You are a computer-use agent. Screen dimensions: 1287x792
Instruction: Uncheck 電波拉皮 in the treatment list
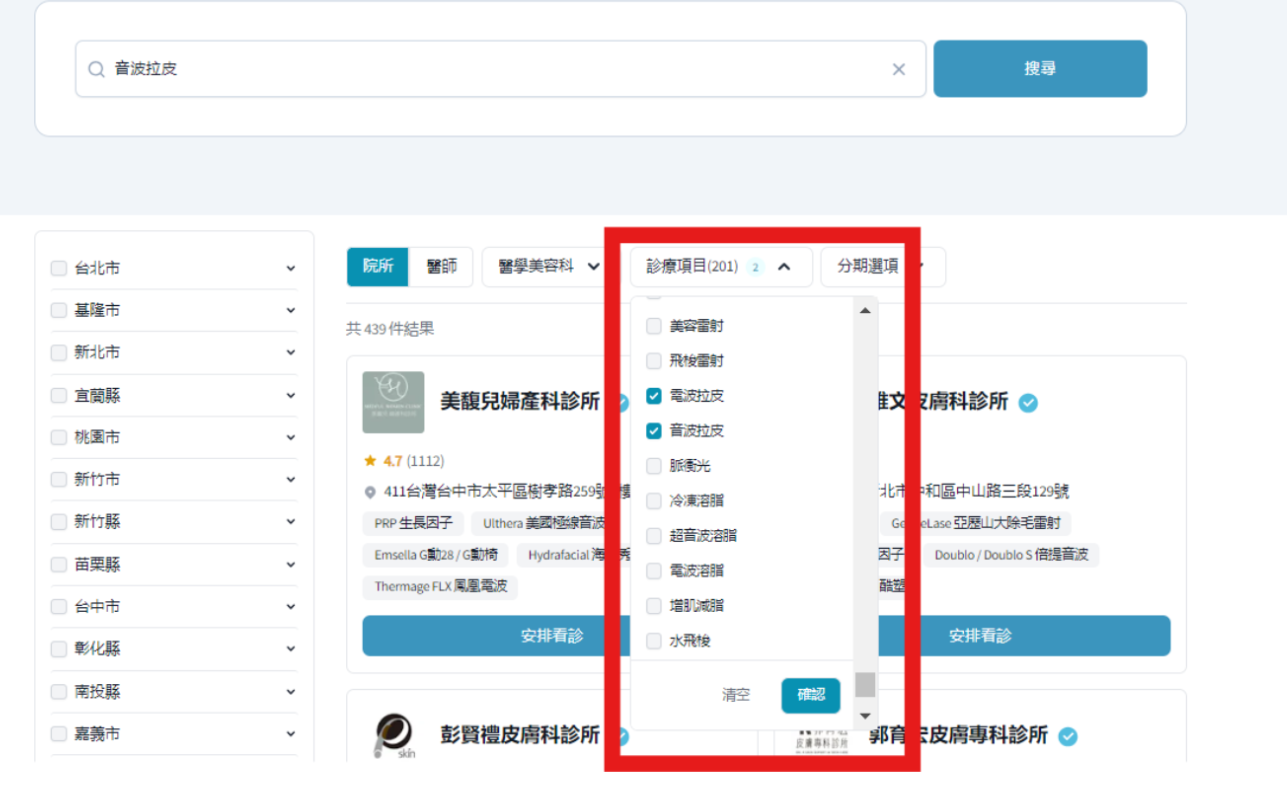pos(654,396)
